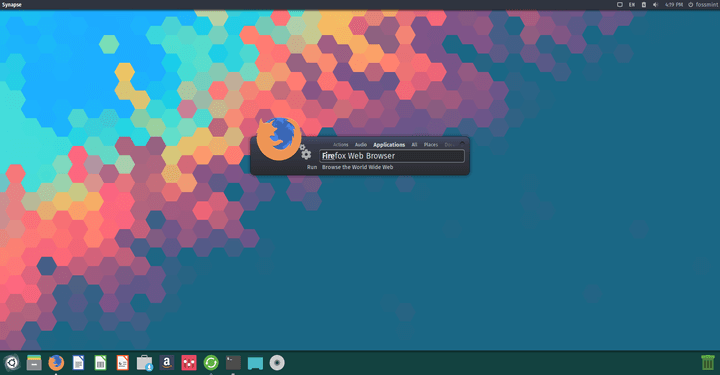Open LibreOffice Calc from the dock
The image size is (720, 375).
point(100,363)
